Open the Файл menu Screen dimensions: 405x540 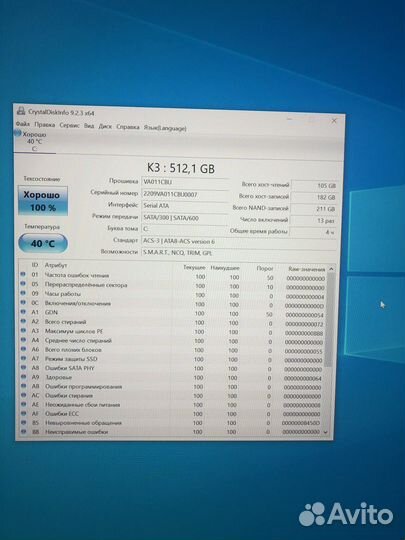(x=23, y=123)
